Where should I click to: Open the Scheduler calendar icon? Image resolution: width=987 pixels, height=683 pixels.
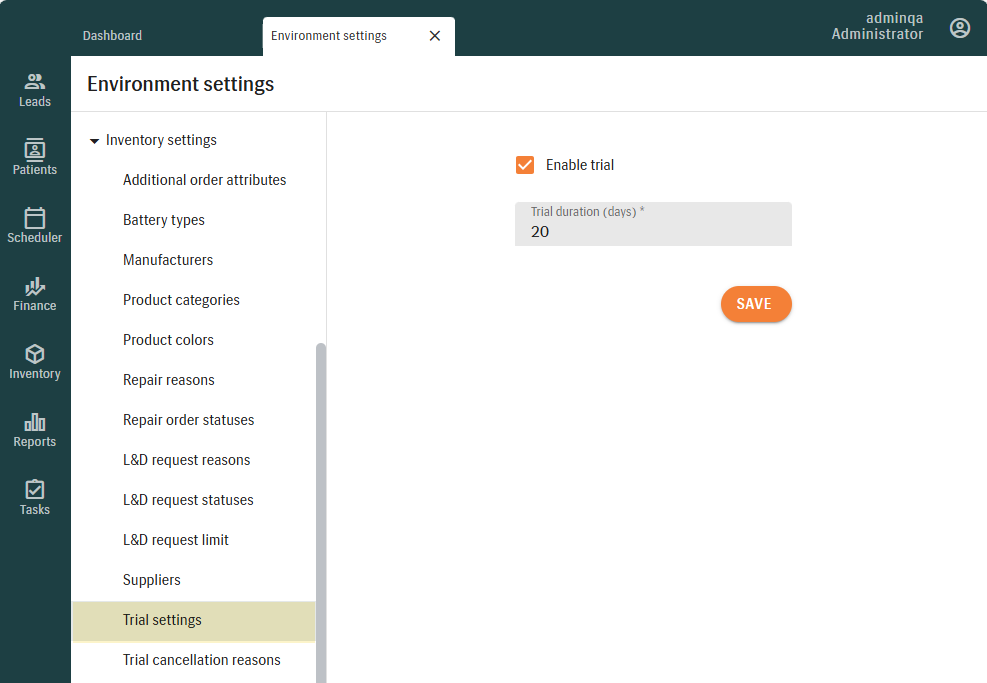click(35, 218)
